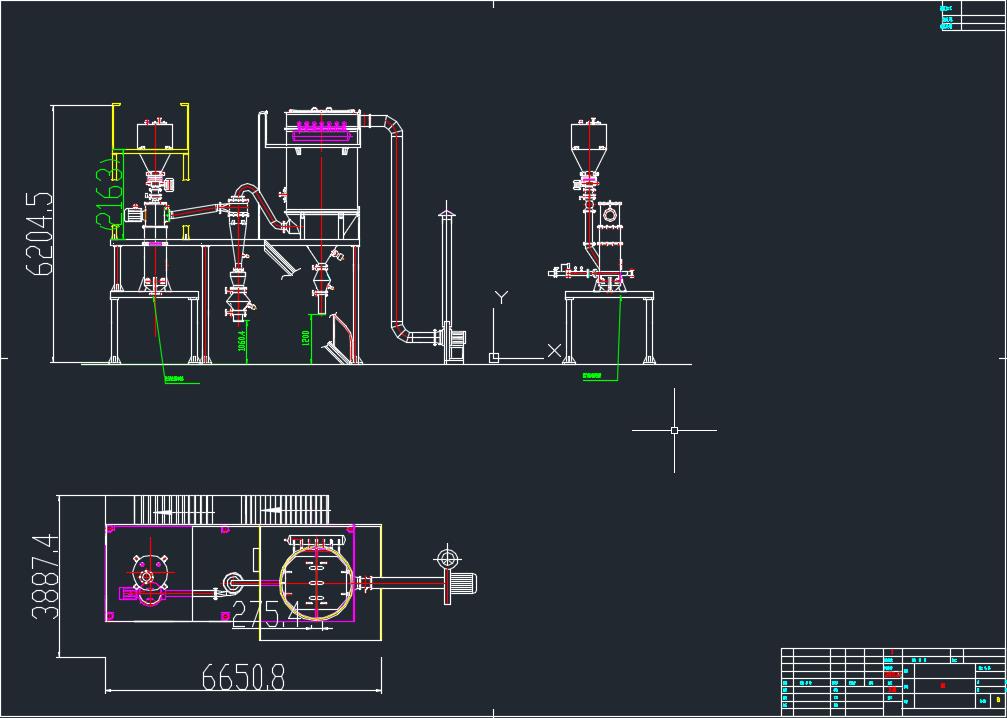
Task: Select the hopper atop the right side-view machine
Action: (x=589, y=140)
